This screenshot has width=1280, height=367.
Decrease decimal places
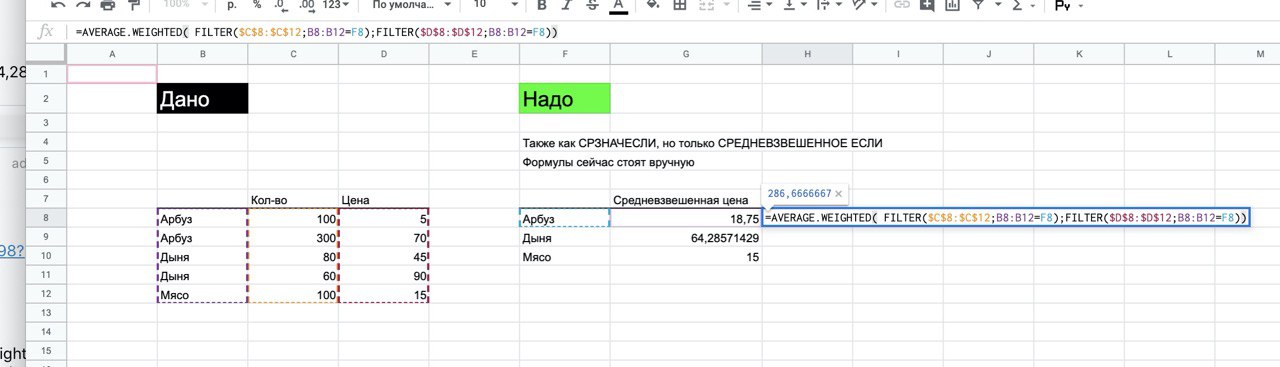pos(281,5)
